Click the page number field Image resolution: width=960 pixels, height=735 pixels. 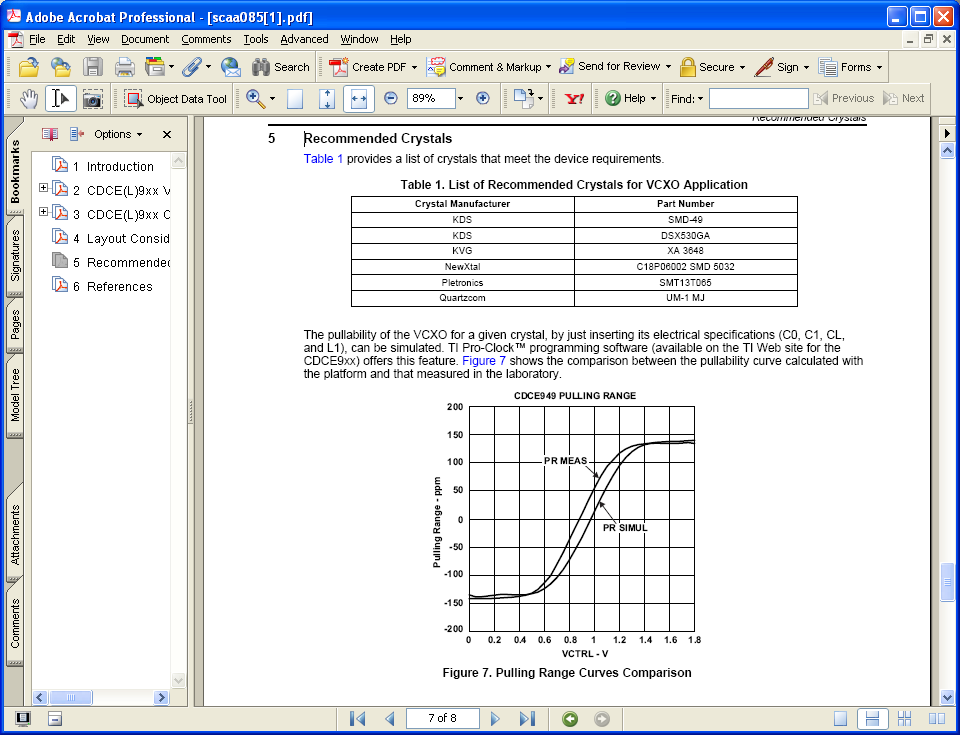pos(443,718)
